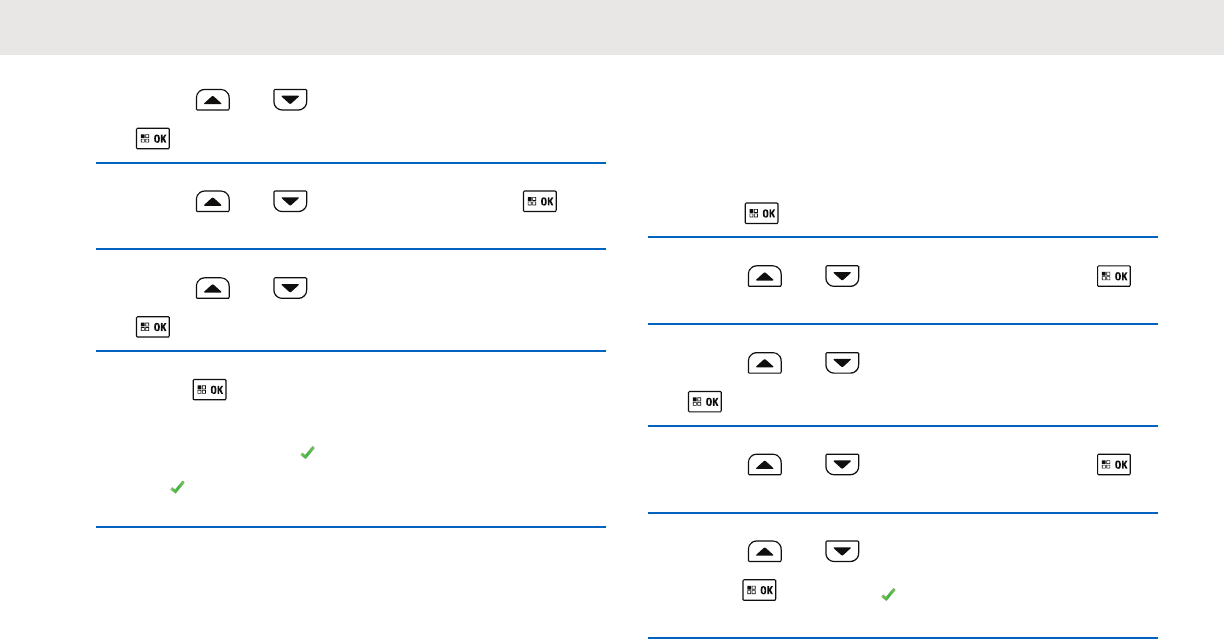Click the green checkmark in the bottom-right step
The height and width of the screenshot is (639, 1224).
[885, 594]
